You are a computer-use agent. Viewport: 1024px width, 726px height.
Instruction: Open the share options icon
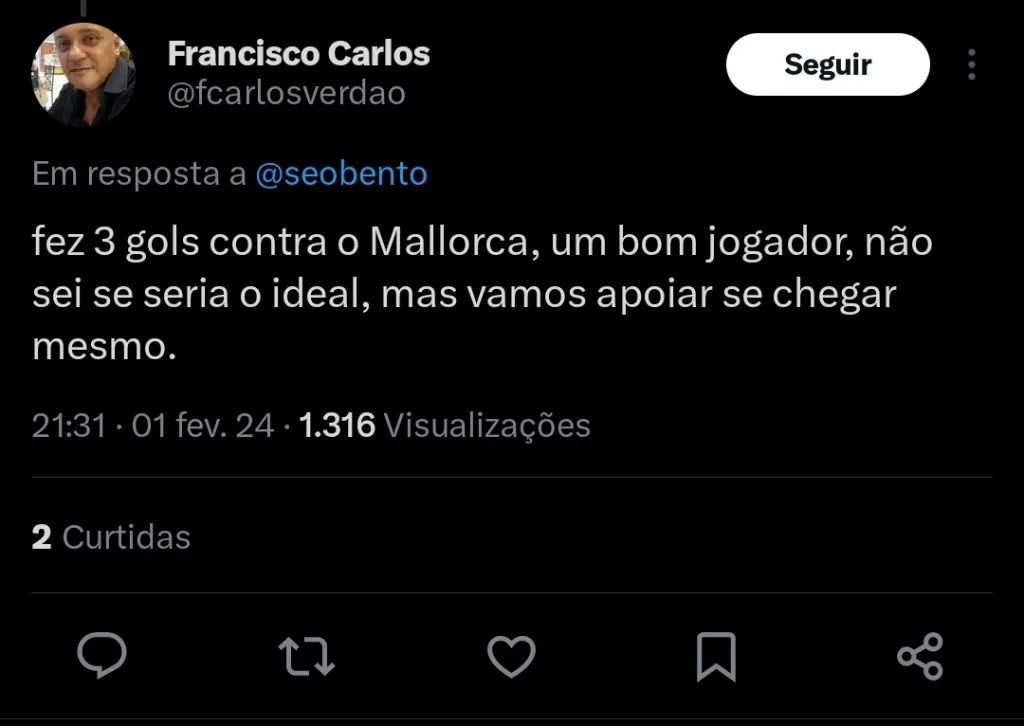920,657
